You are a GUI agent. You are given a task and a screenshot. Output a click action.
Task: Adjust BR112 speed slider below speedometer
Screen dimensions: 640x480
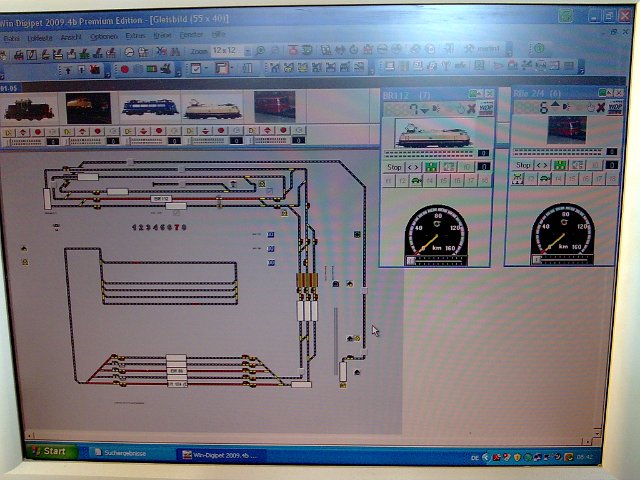click(x=436, y=260)
